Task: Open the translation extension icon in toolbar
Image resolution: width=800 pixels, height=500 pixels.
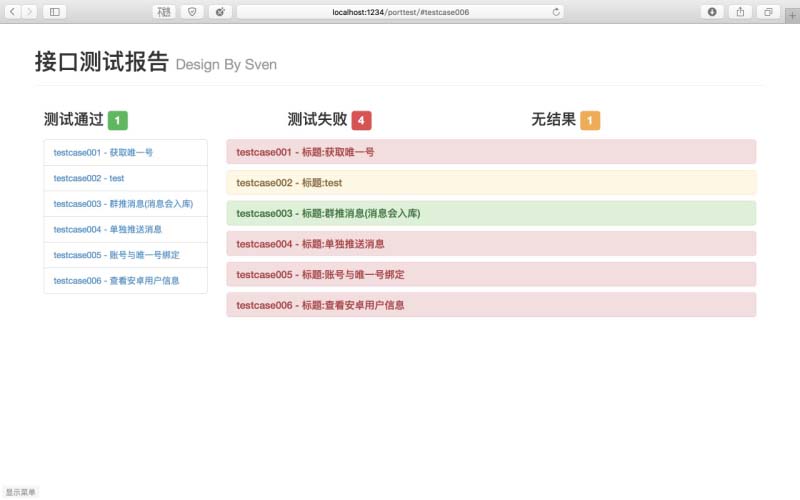Action: point(164,12)
